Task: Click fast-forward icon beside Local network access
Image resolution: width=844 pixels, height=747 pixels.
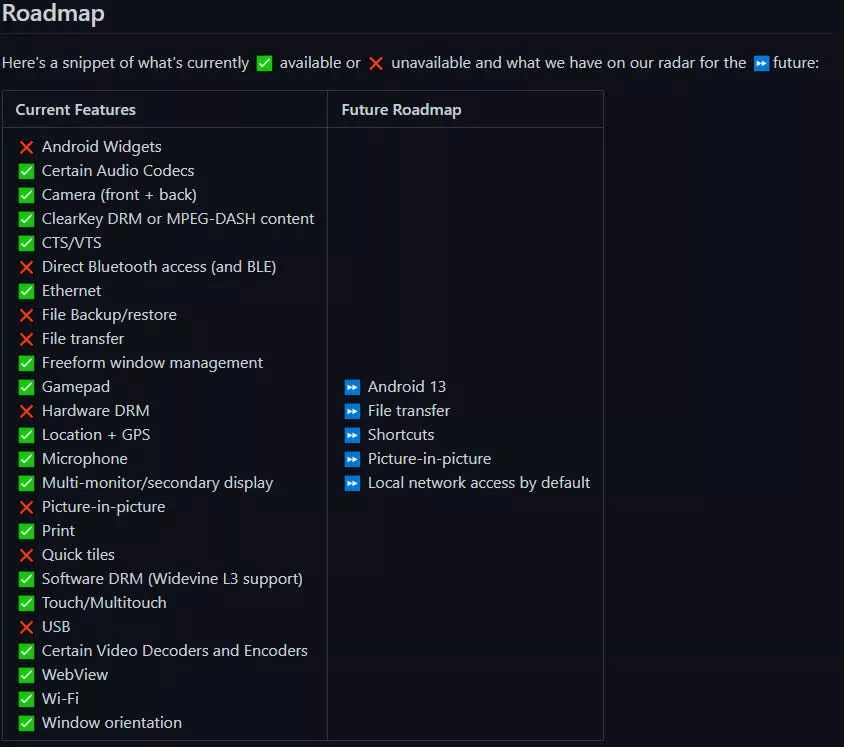Action: pos(352,483)
